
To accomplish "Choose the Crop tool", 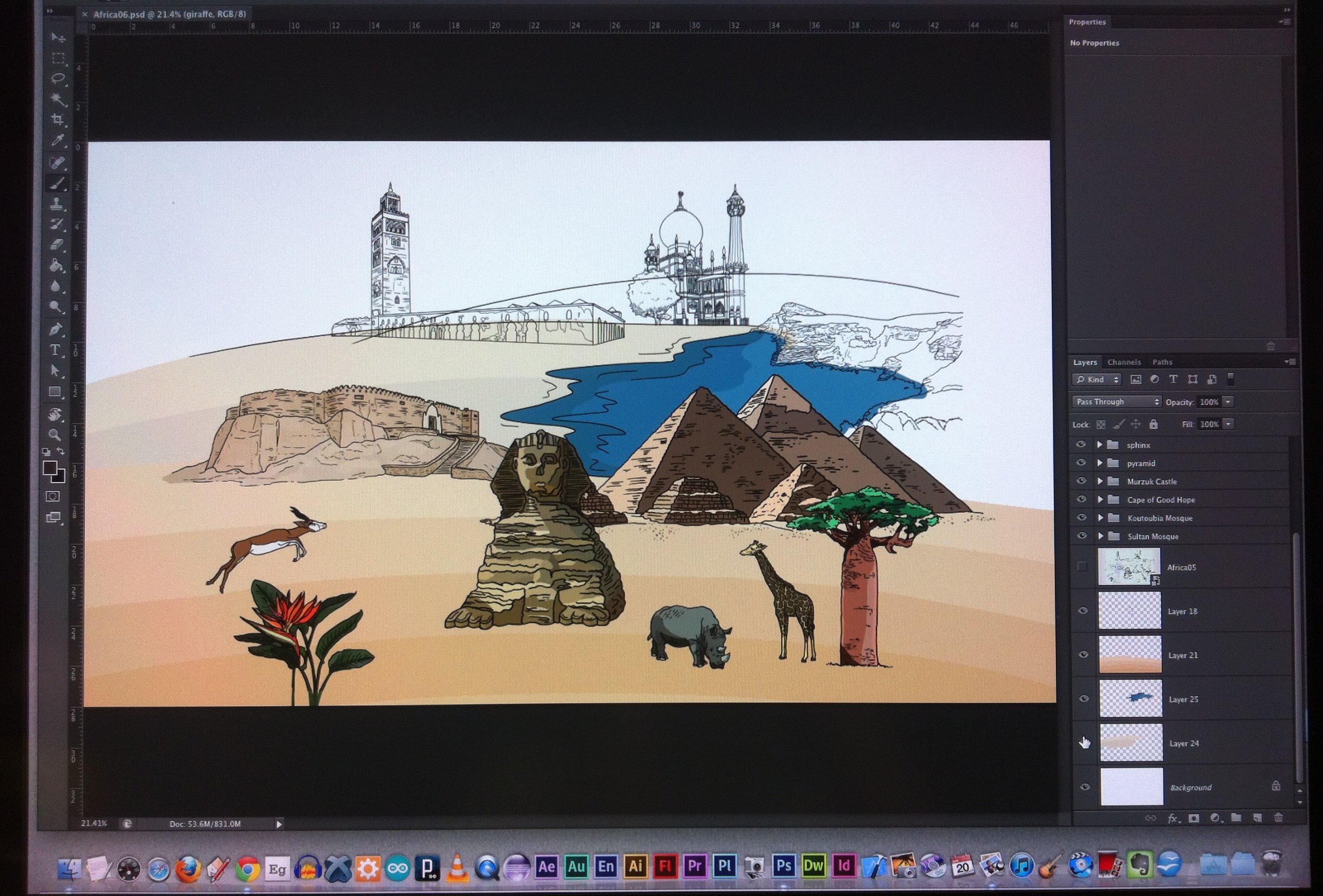I will coord(58,119).
